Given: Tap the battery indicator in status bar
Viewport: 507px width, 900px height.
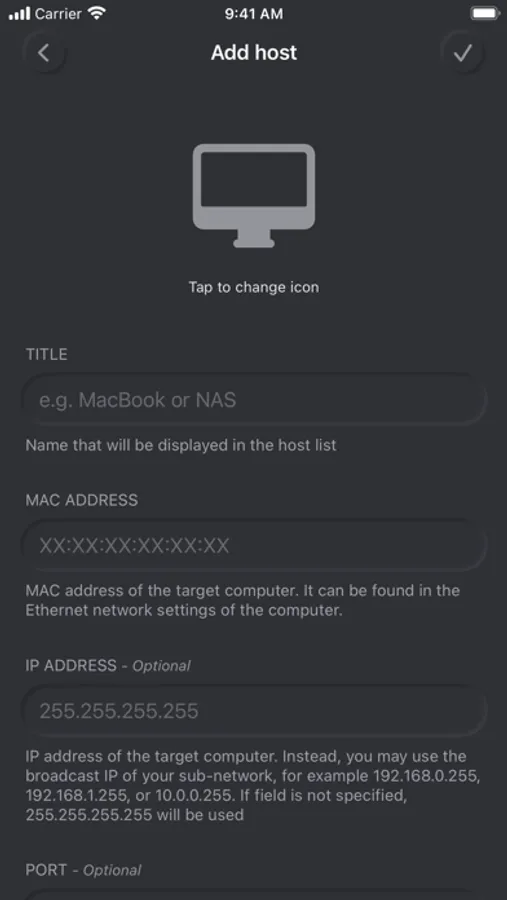Looking at the screenshot, I should point(485,14).
